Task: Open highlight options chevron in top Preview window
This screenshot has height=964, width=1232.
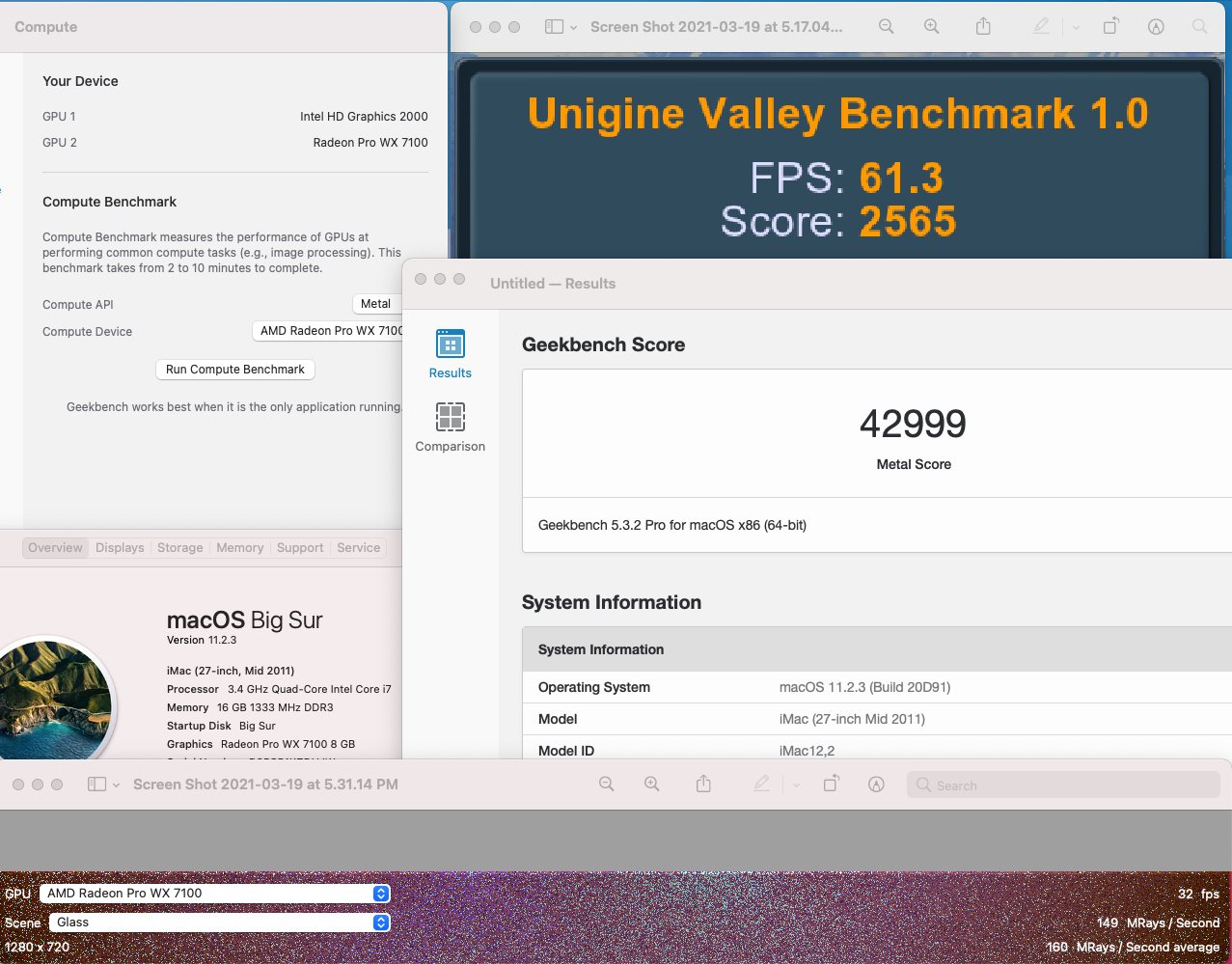Action: coord(1076,28)
